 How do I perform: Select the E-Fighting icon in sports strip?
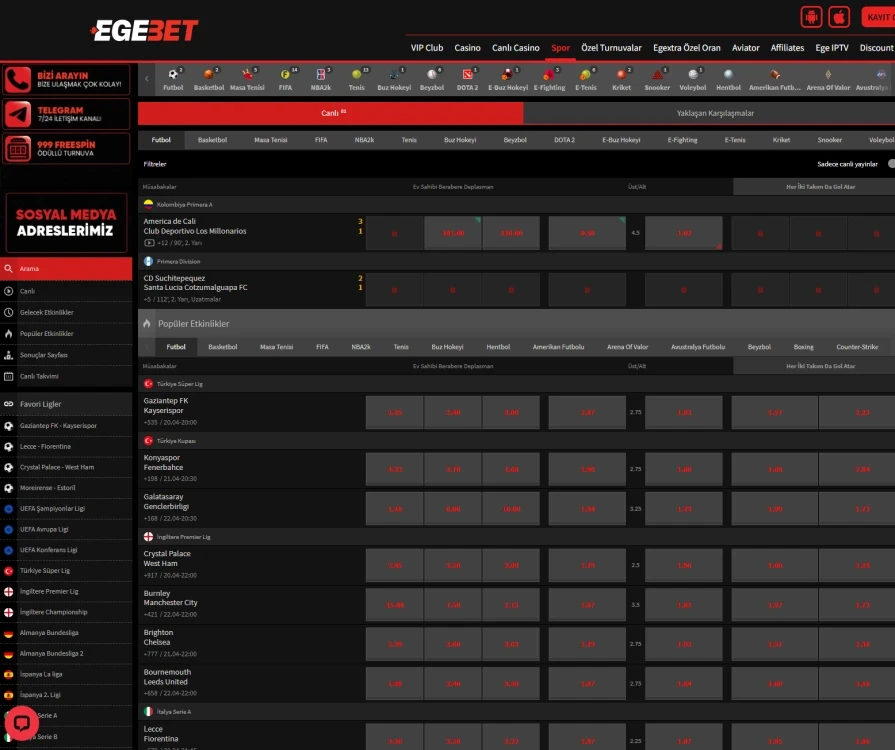click(549, 74)
